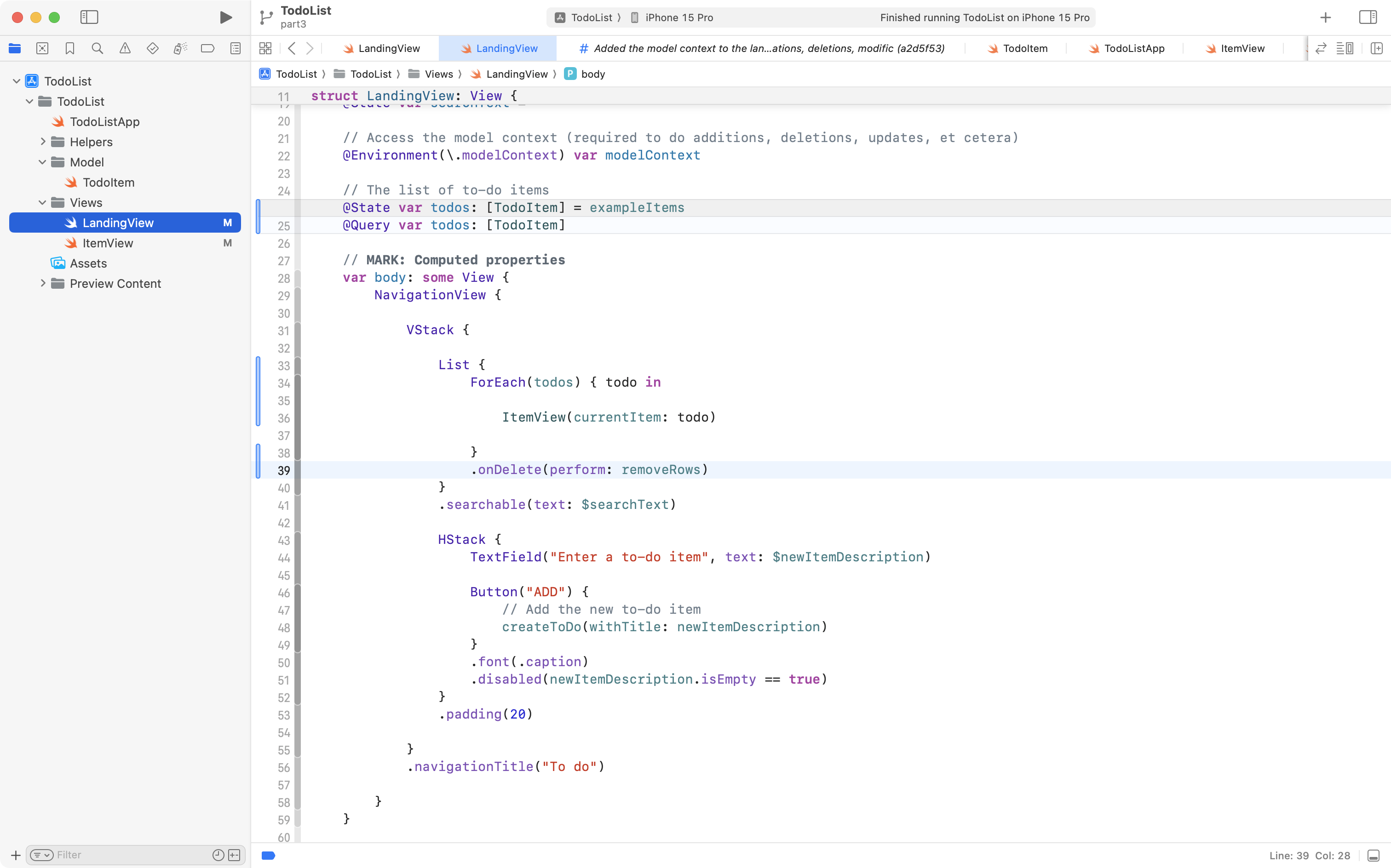Add a new editor with the split editor icon
Viewport: 1391px width, 868px height.
point(1377,48)
